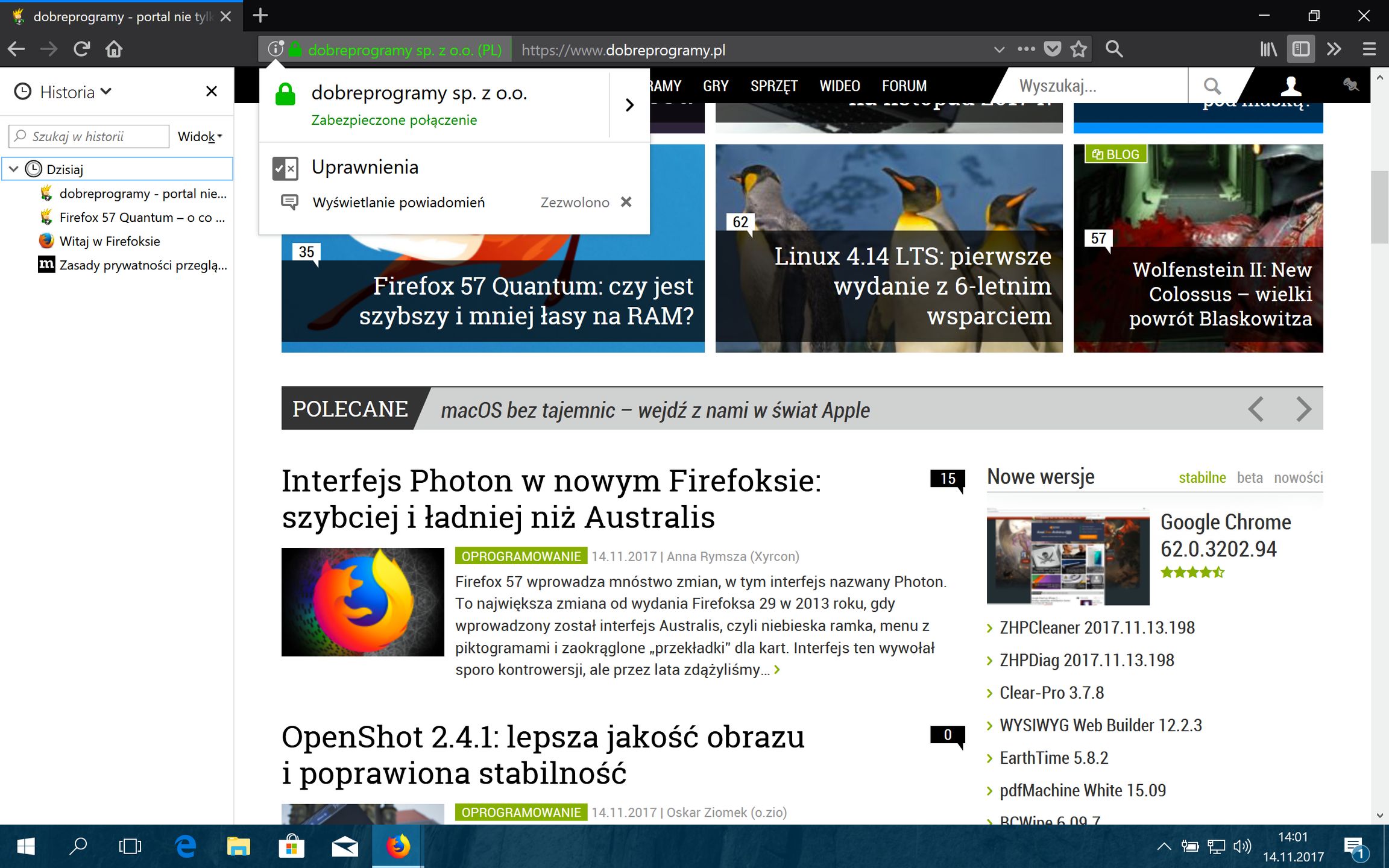The image size is (1389, 868).
Task: Click the back navigation arrow
Action: (16, 49)
